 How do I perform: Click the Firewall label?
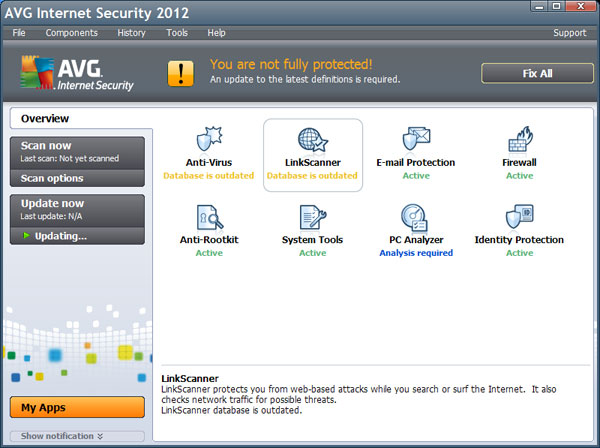[x=519, y=162]
